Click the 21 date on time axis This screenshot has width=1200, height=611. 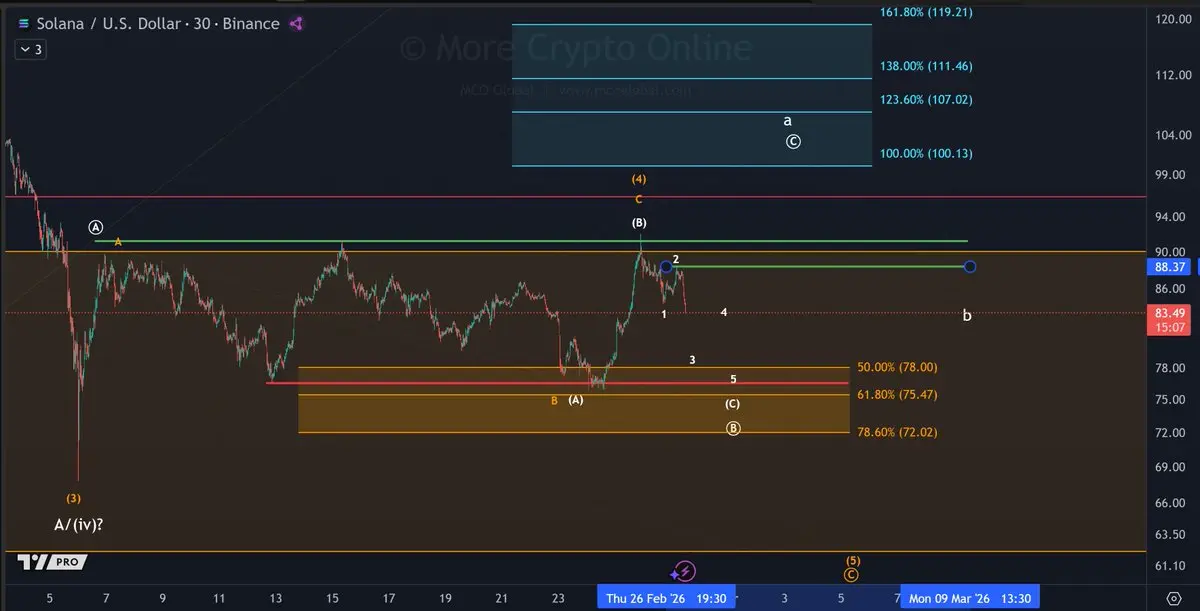click(503, 598)
